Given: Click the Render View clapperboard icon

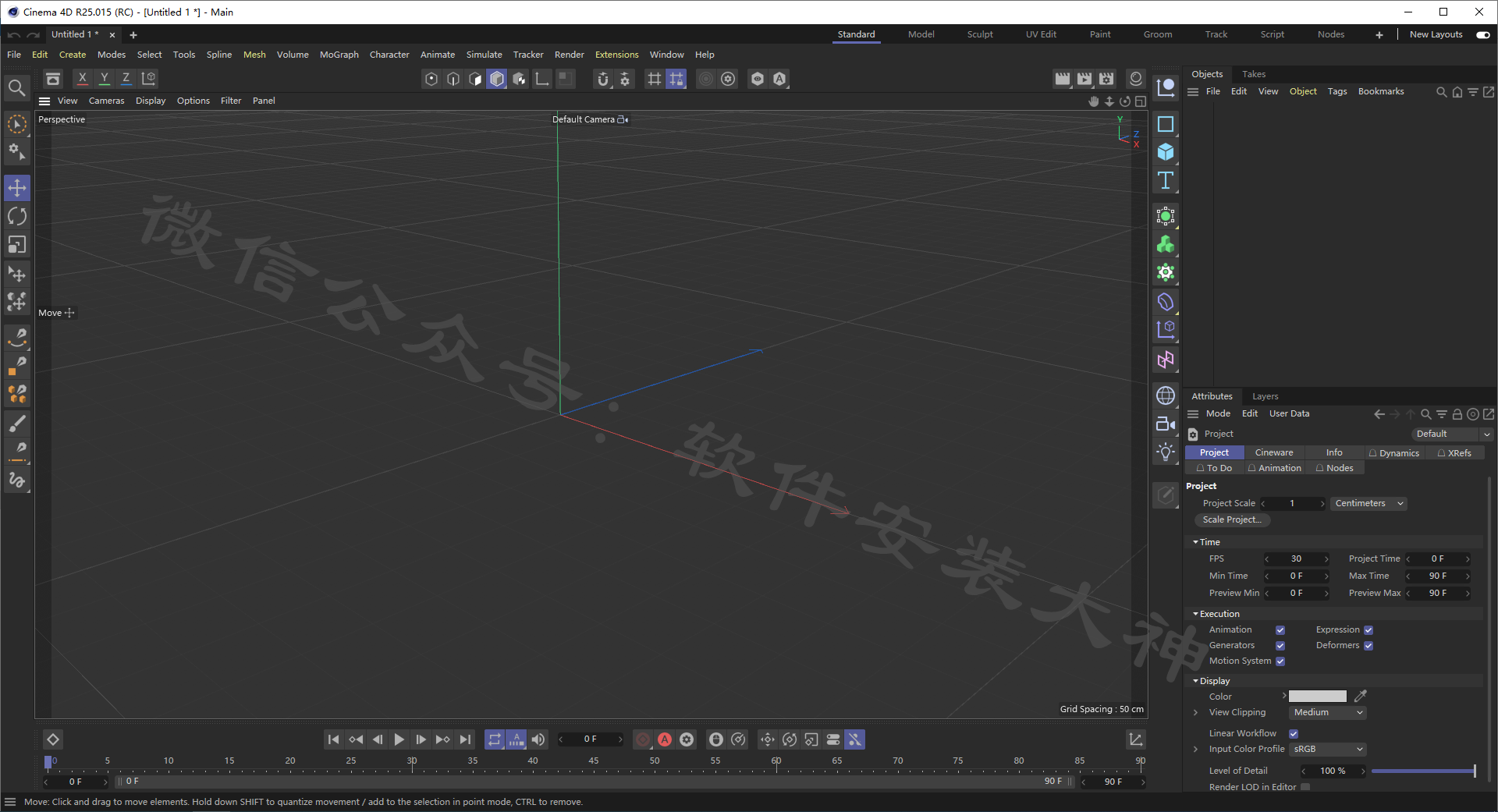Looking at the screenshot, I should tap(1063, 79).
